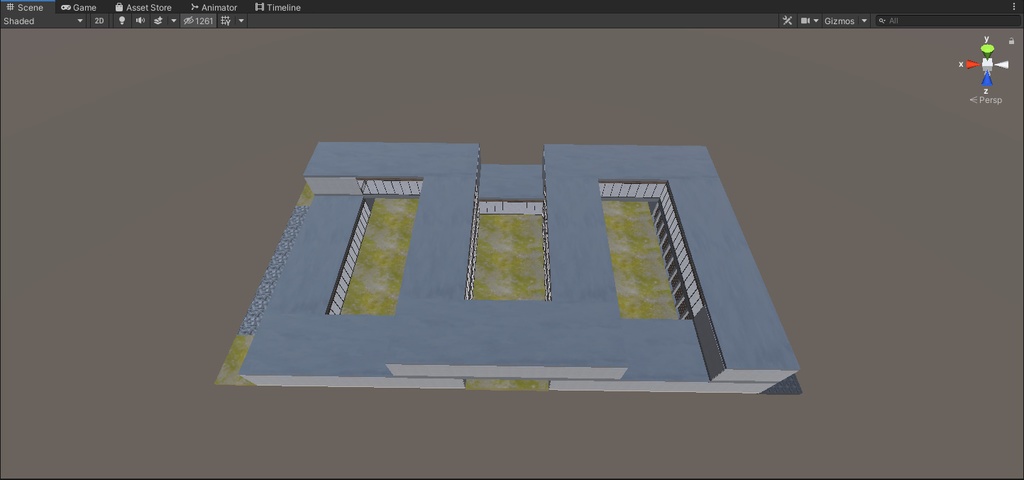Open the panel more options menu
1024x480 pixels.
point(1014,7)
